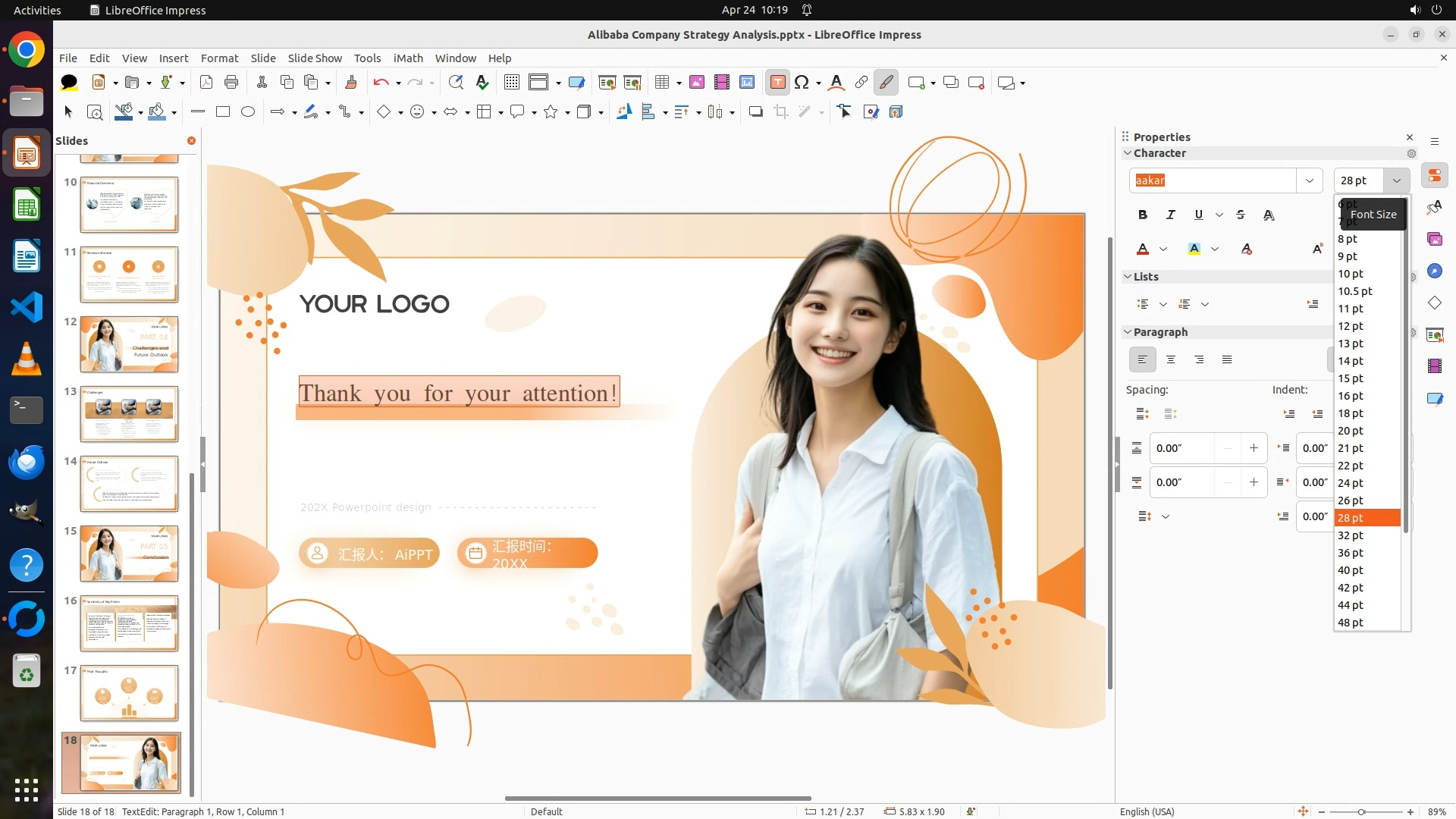Click the Insert Text Box toolbar icon
Image resolution: width=1456 pixels, height=819 pixels.
pyautogui.click(x=777, y=83)
